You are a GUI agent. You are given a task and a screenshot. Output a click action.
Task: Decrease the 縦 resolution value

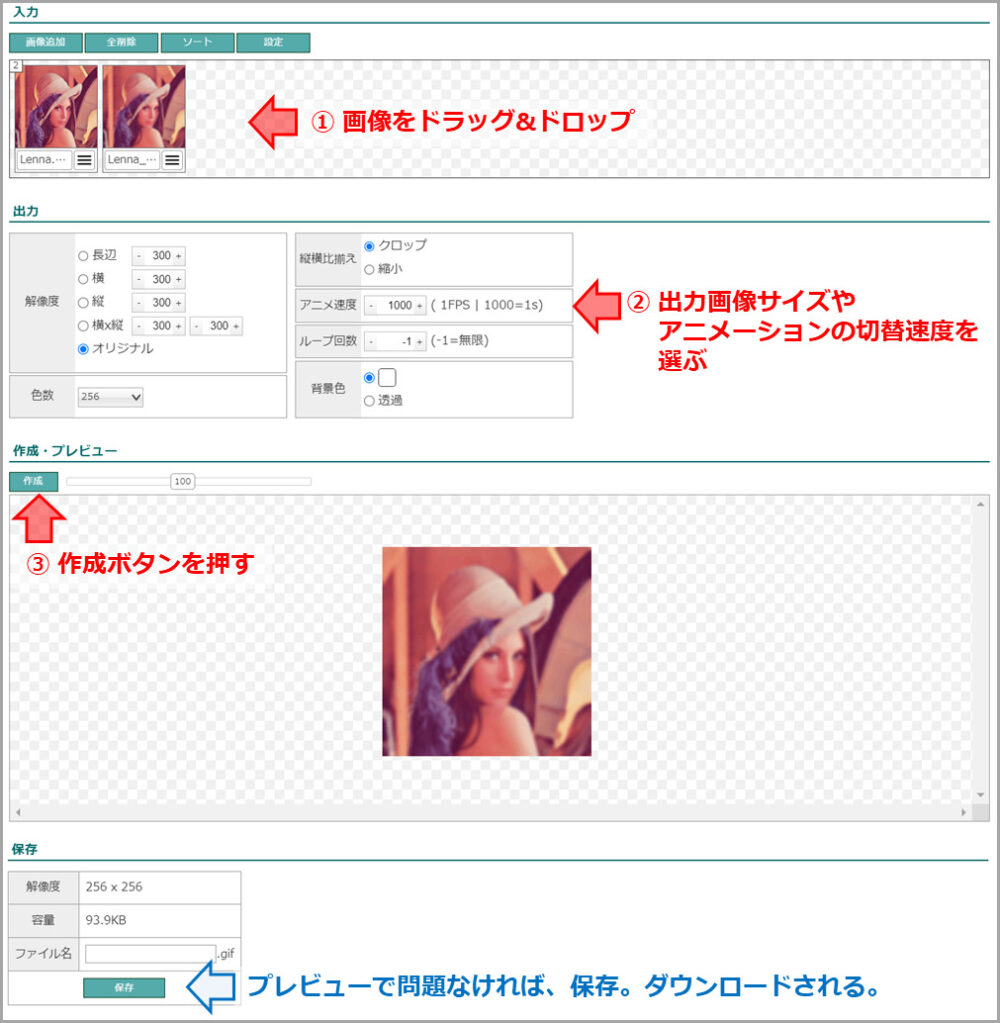139,303
